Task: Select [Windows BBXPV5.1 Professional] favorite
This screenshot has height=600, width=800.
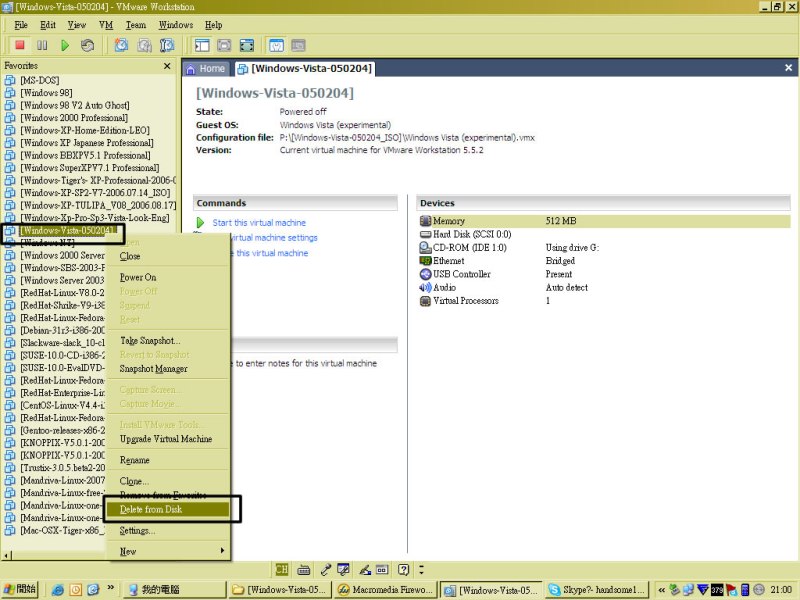Action: [x=85, y=155]
